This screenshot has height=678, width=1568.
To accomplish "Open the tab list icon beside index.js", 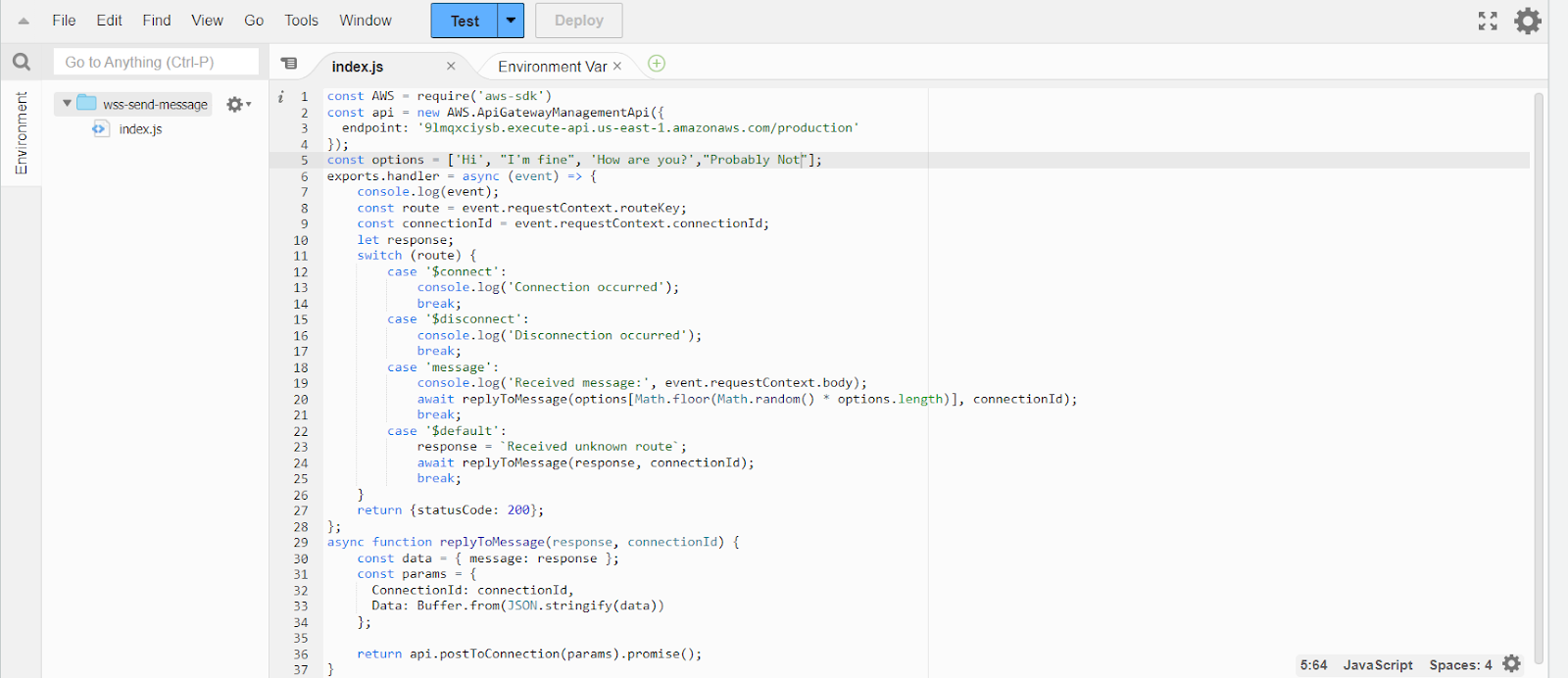I will (289, 64).
